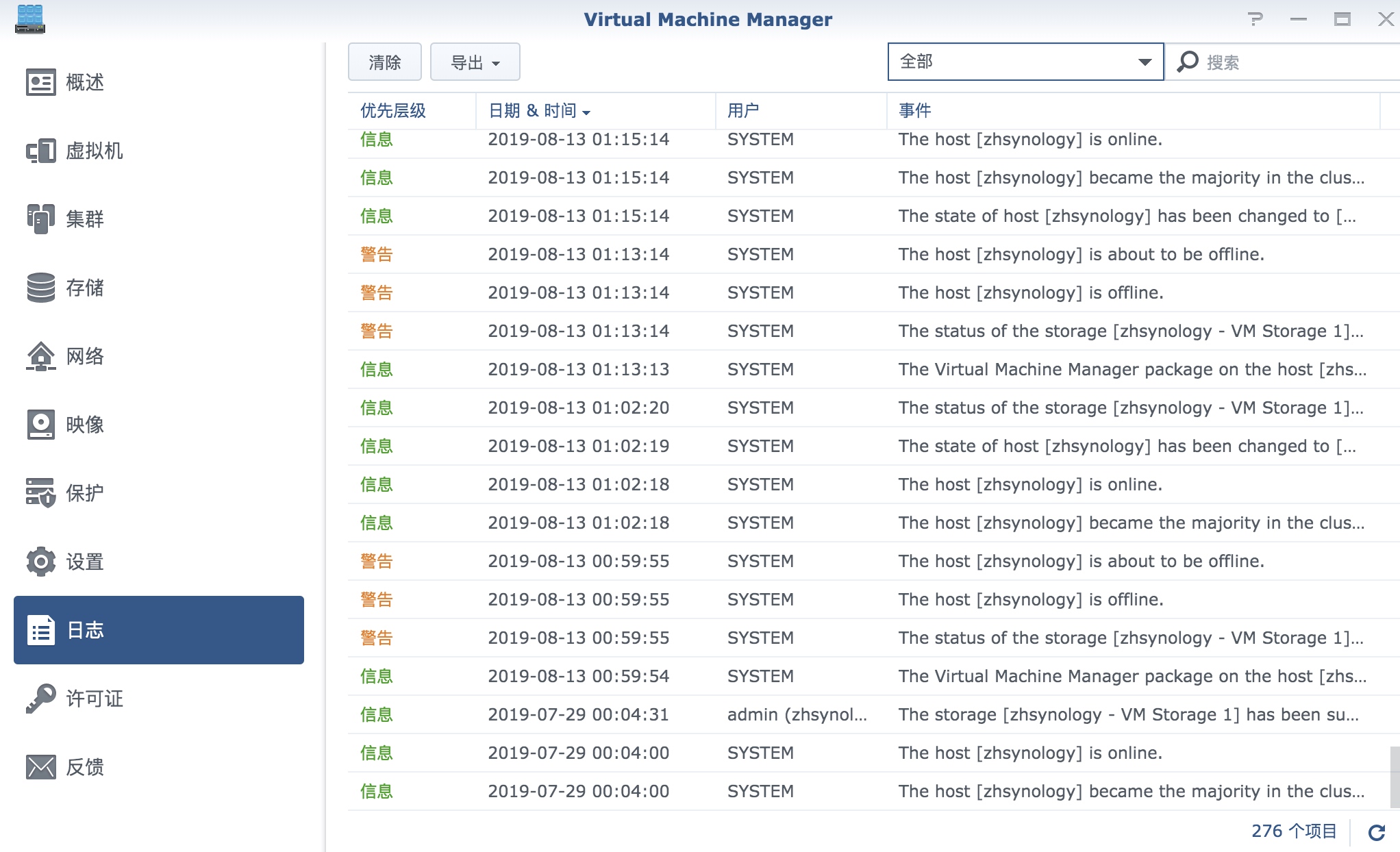Click 276 个项目 item count

1294,831
